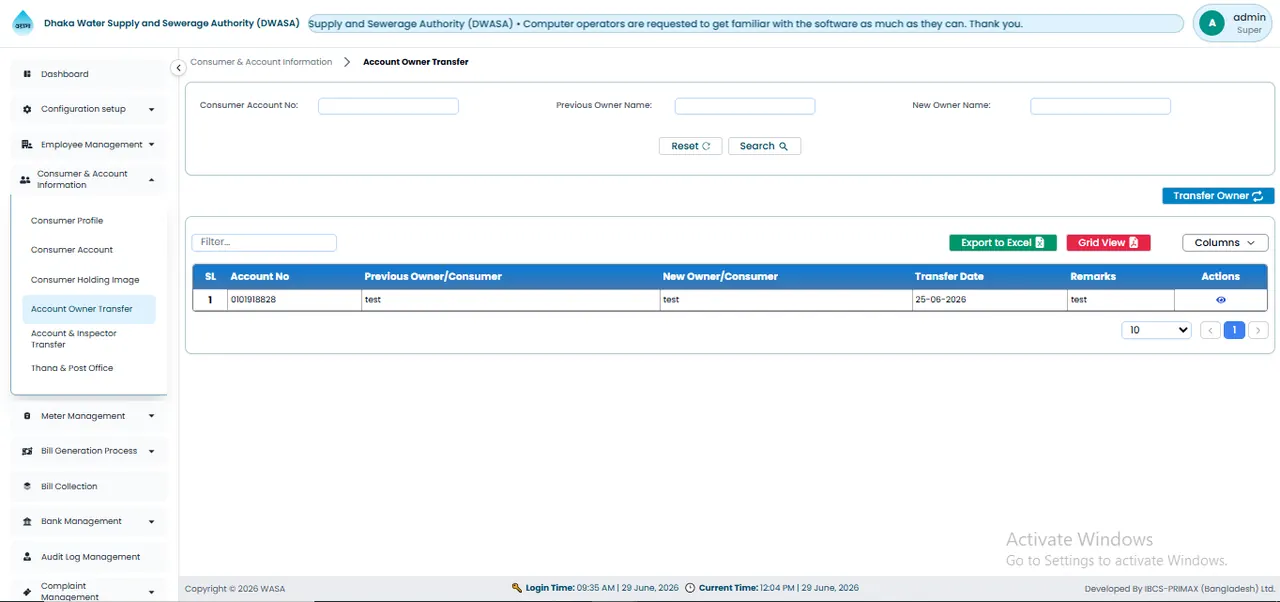Click the key icon beside Login Time
The height and width of the screenshot is (602, 1280).
517,588
